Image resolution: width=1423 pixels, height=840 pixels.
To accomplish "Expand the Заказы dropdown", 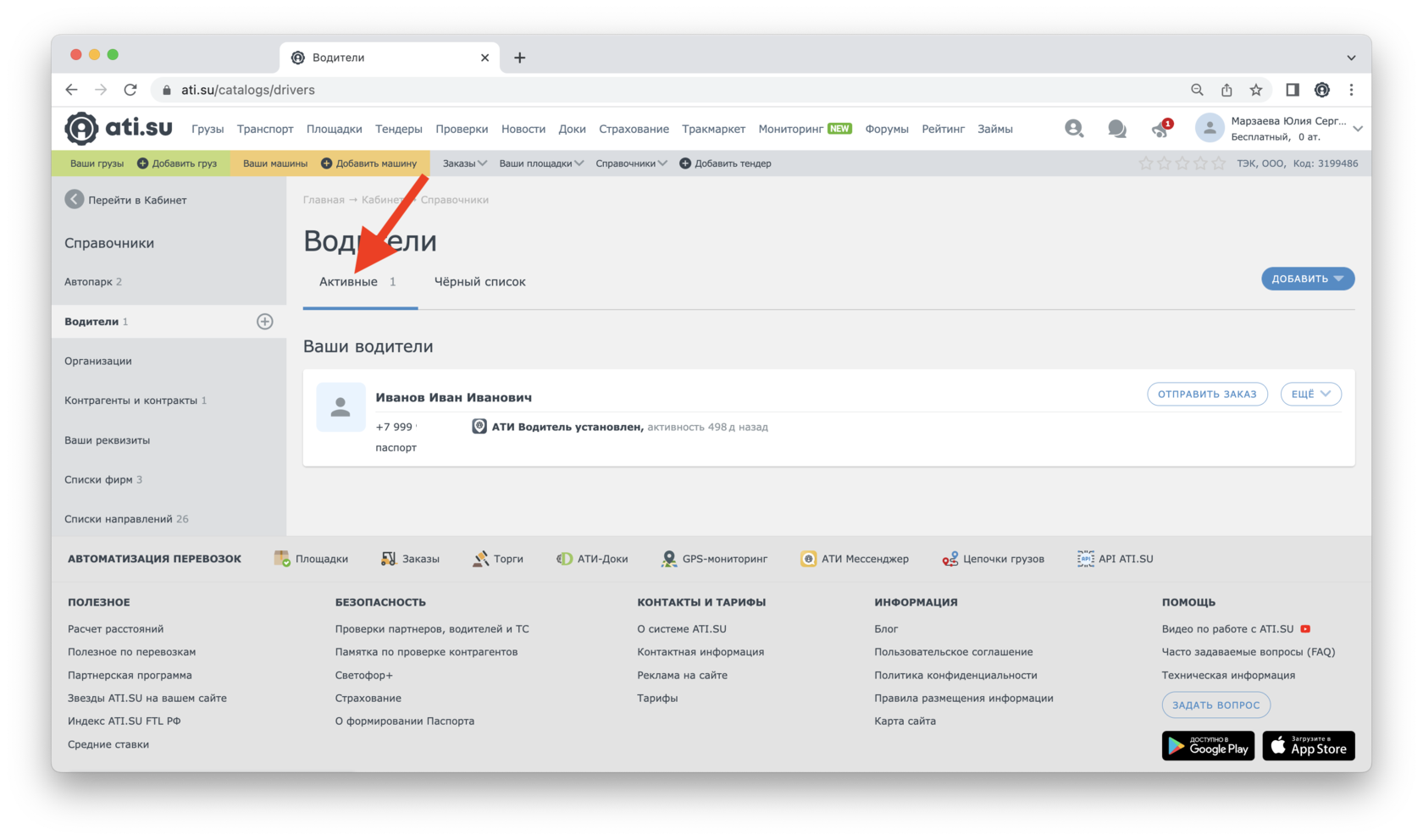I will tap(464, 163).
